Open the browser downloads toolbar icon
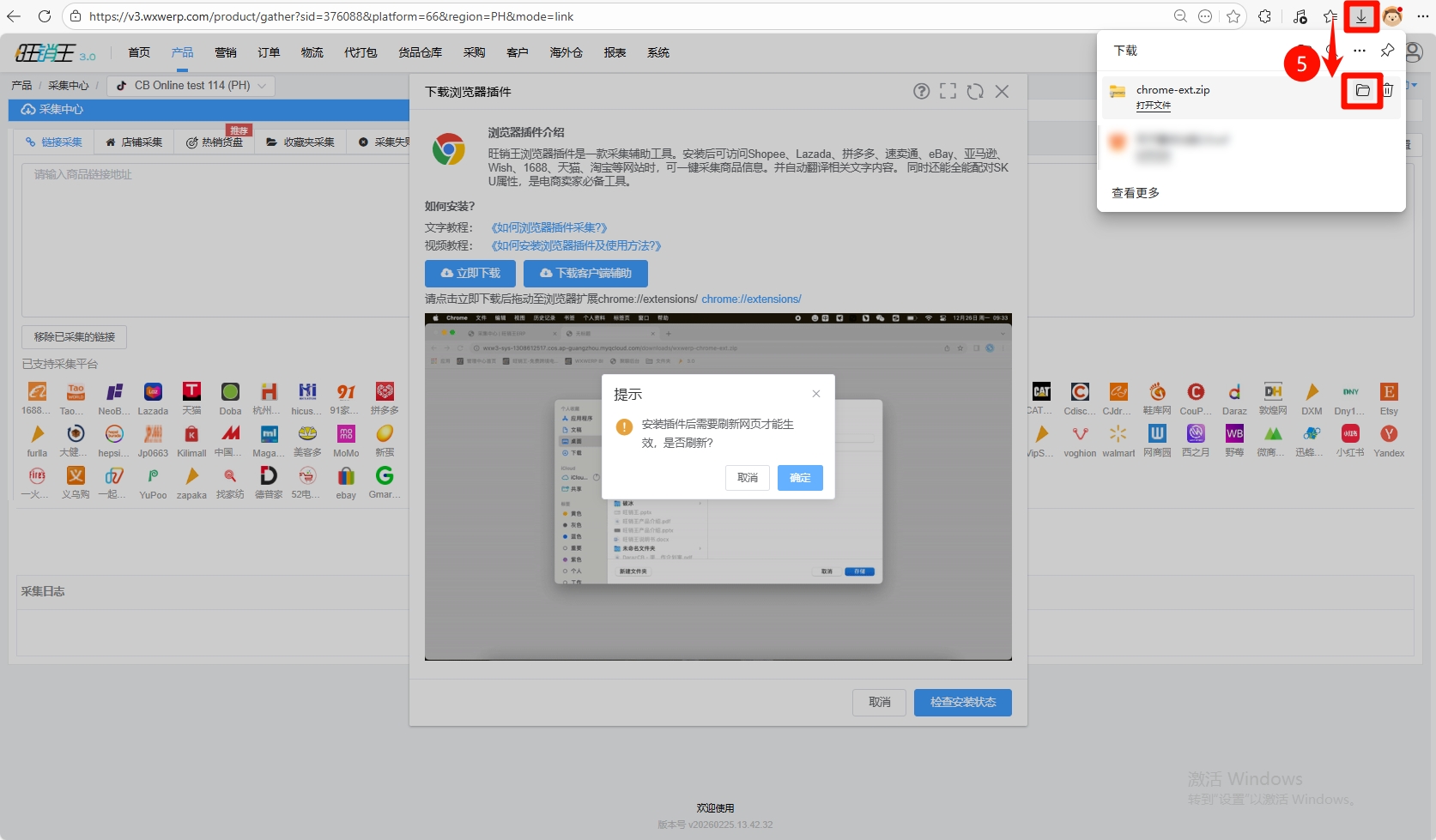 click(x=1361, y=16)
